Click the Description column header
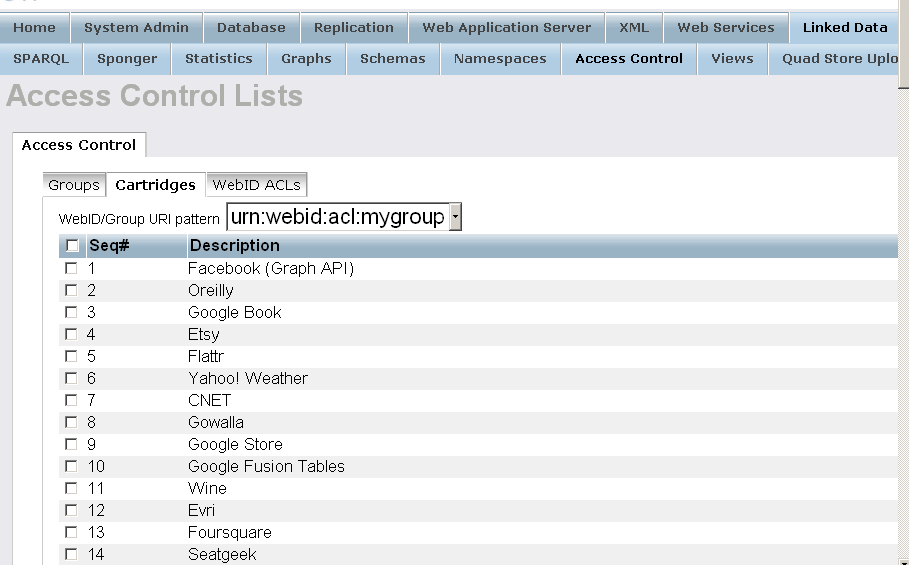909x565 pixels. (x=235, y=246)
